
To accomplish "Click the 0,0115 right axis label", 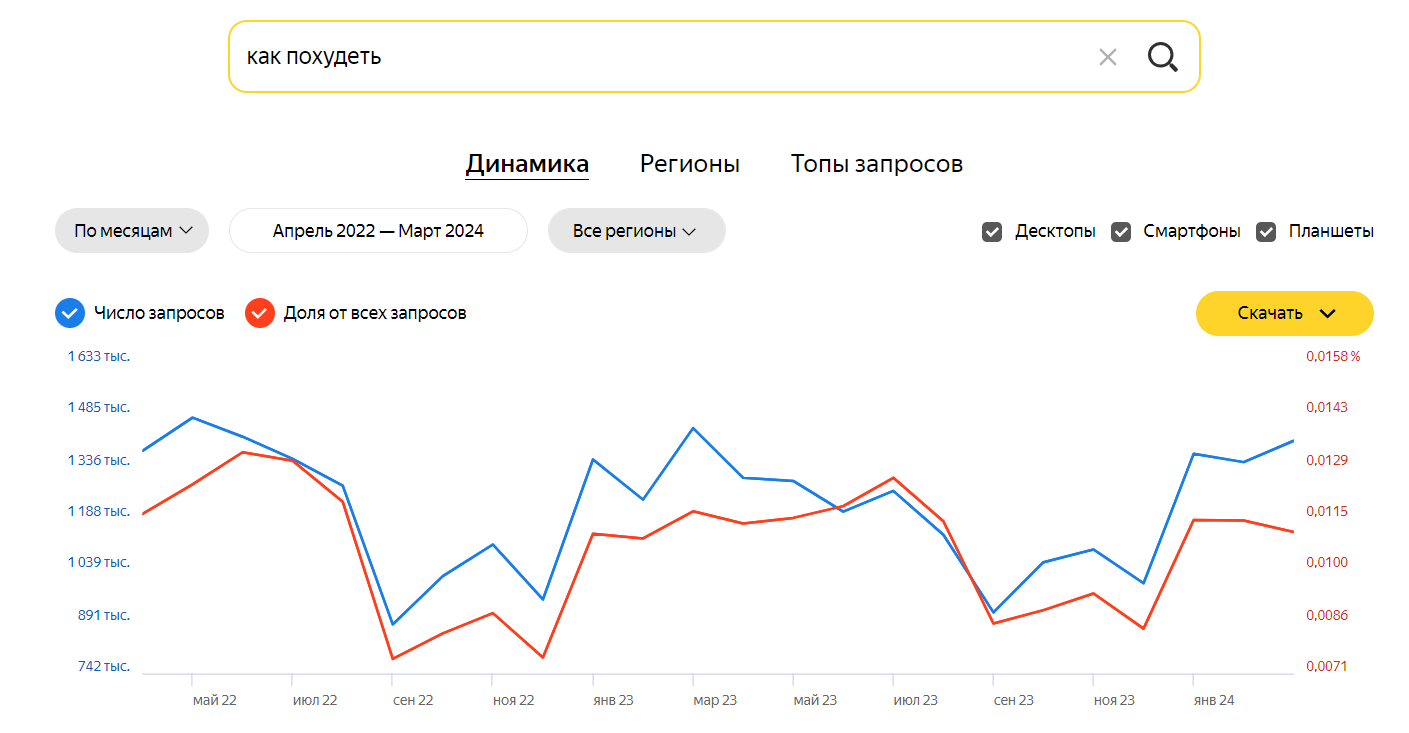I will coord(1327,511).
